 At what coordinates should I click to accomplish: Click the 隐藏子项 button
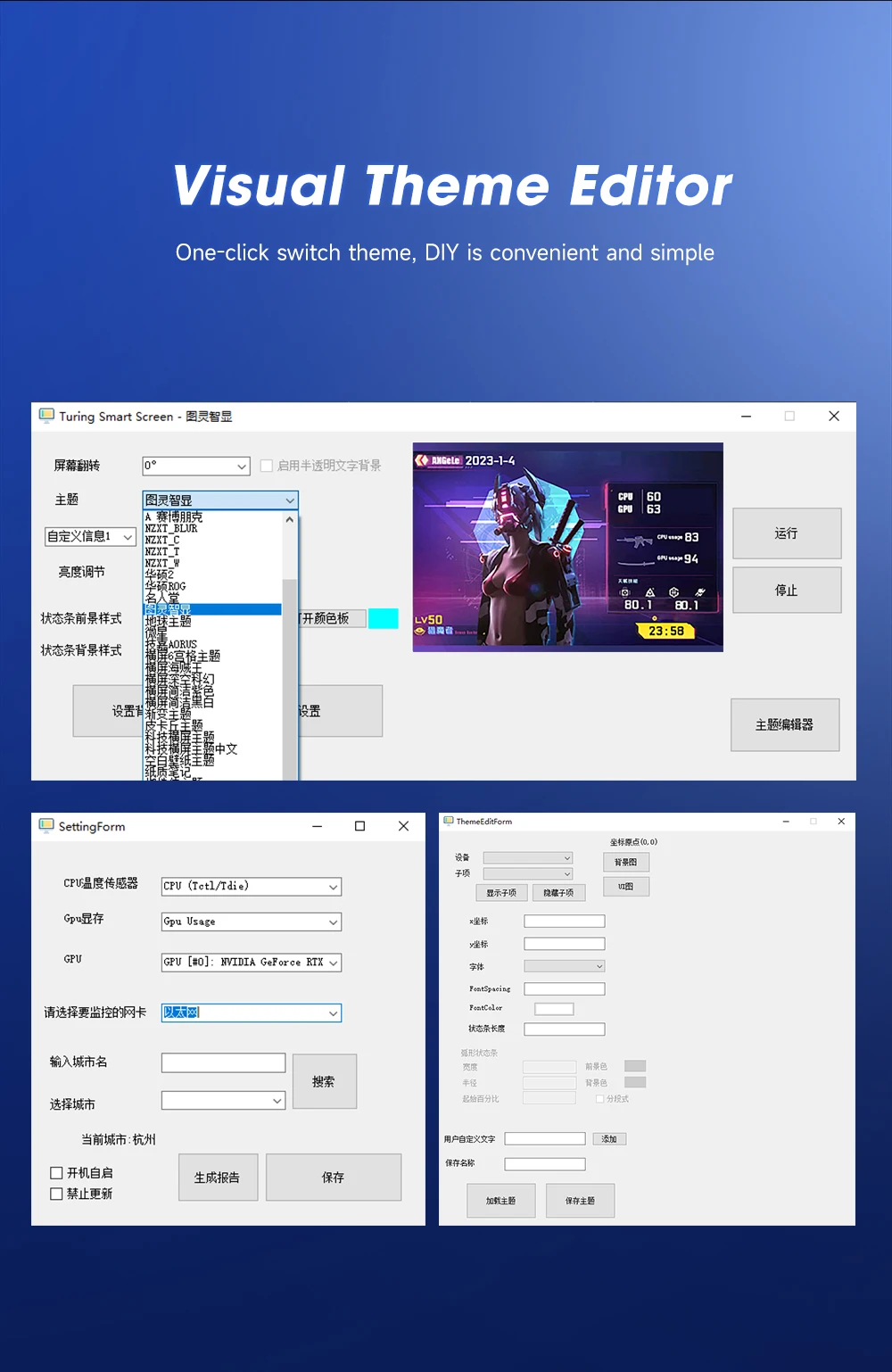[x=558, y=892]
